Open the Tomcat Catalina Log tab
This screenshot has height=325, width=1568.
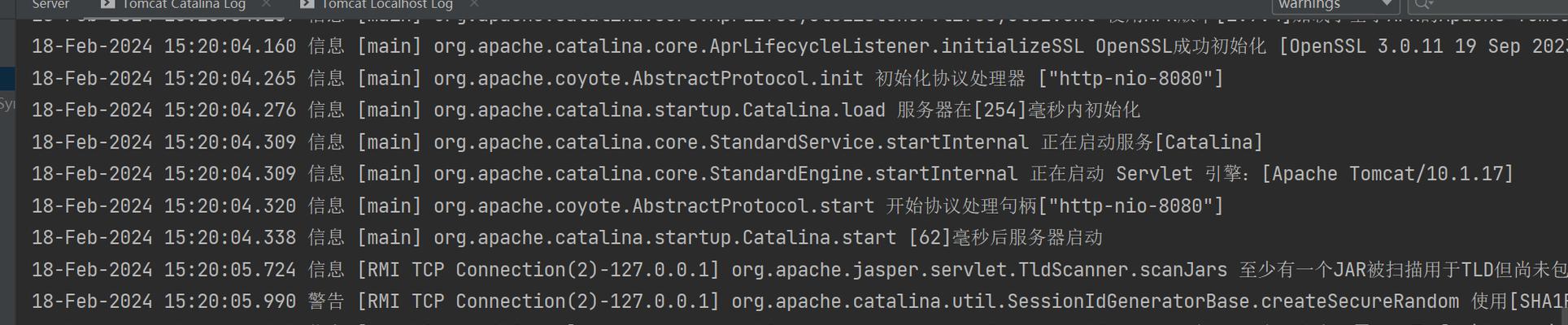[184, 5]
